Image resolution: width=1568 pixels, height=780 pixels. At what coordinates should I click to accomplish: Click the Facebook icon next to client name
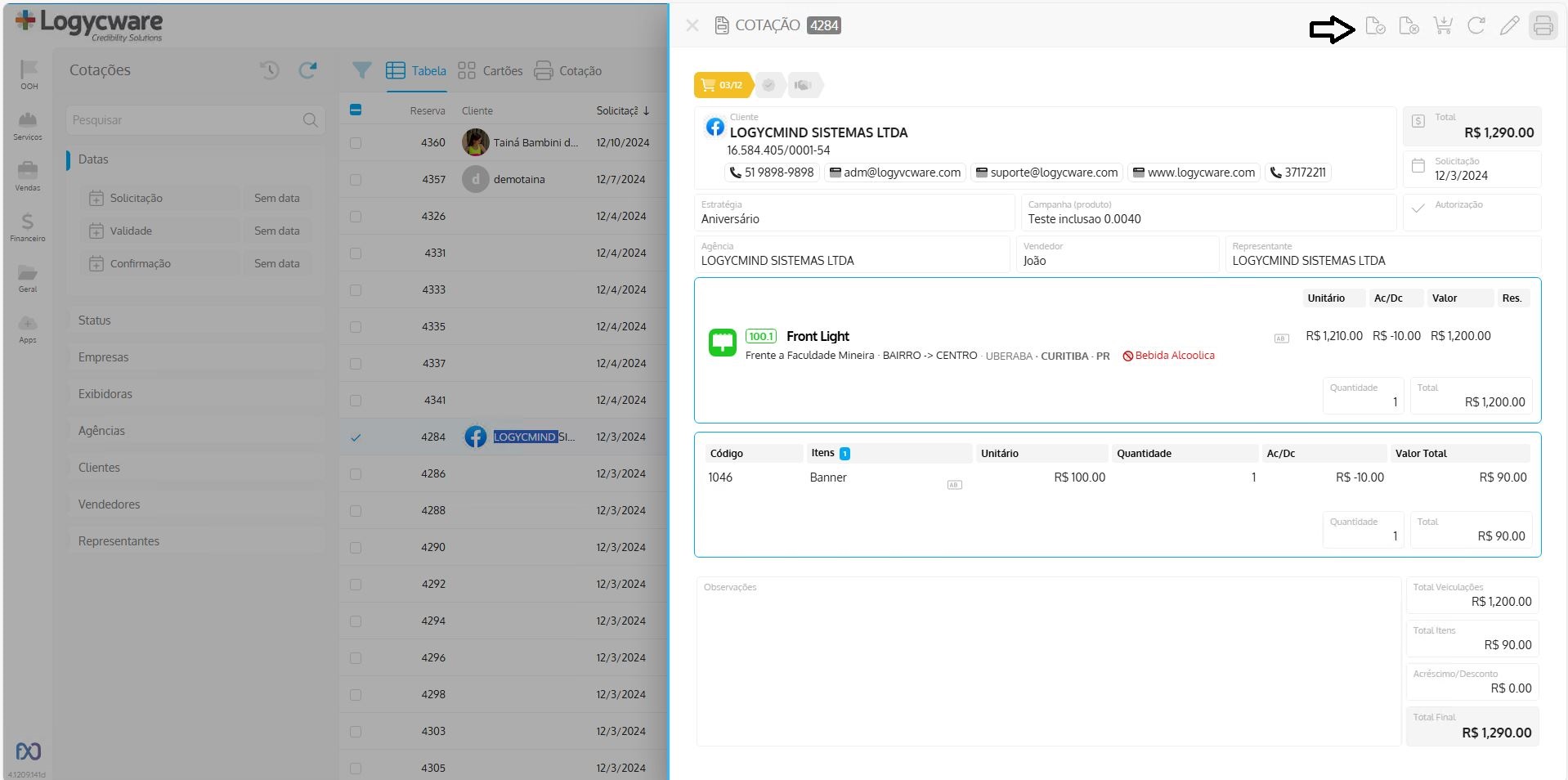click(x=715, y=127)
